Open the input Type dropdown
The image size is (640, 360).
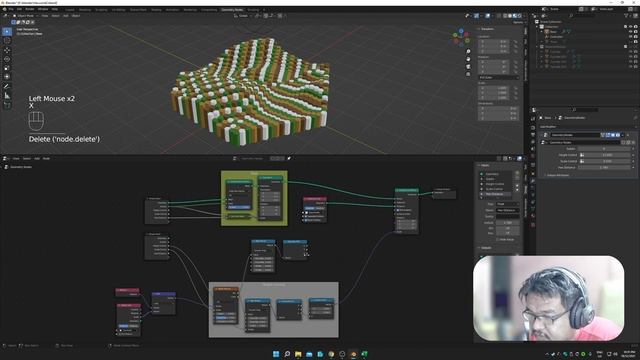pos(507,204)
